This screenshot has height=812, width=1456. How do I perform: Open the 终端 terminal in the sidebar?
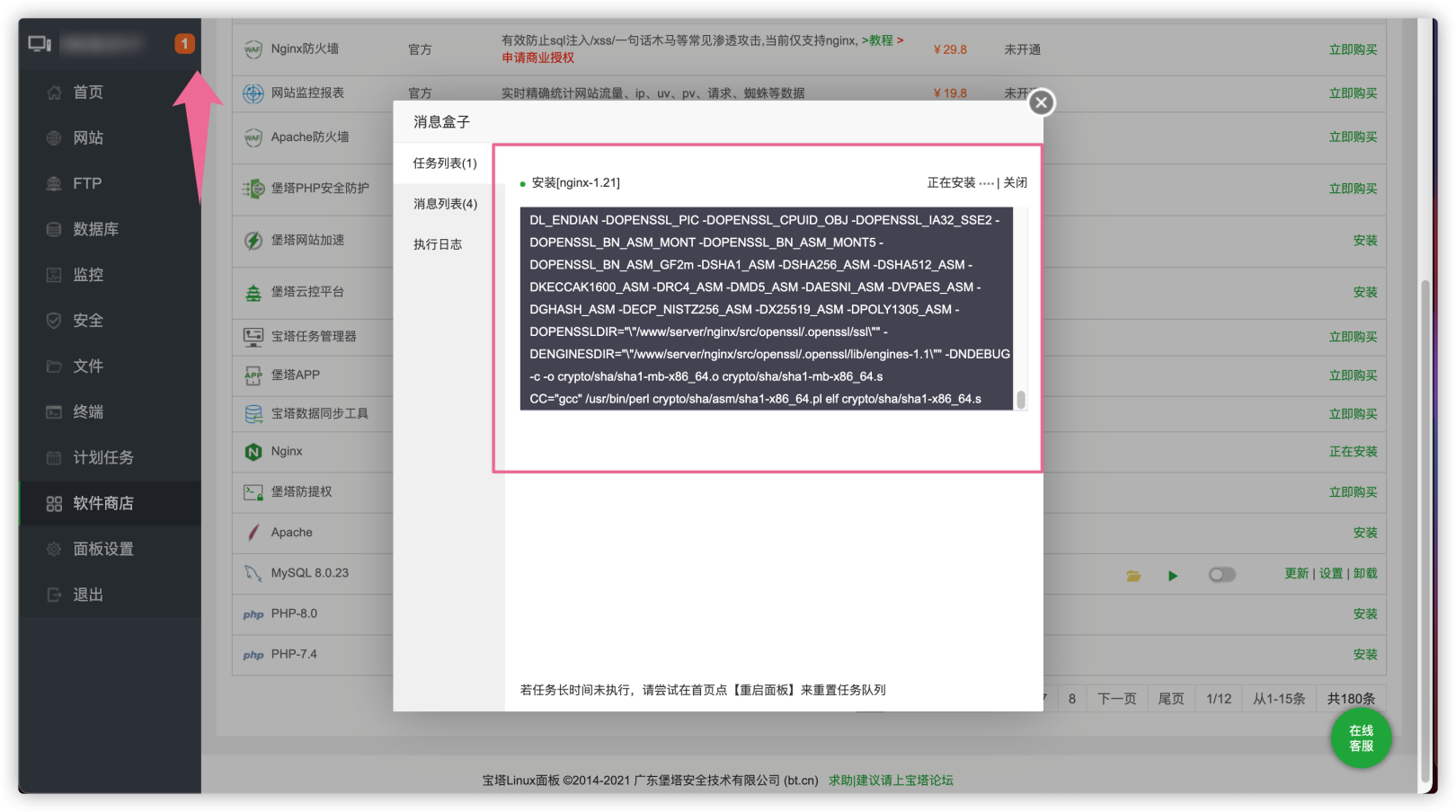coord(87,411)
